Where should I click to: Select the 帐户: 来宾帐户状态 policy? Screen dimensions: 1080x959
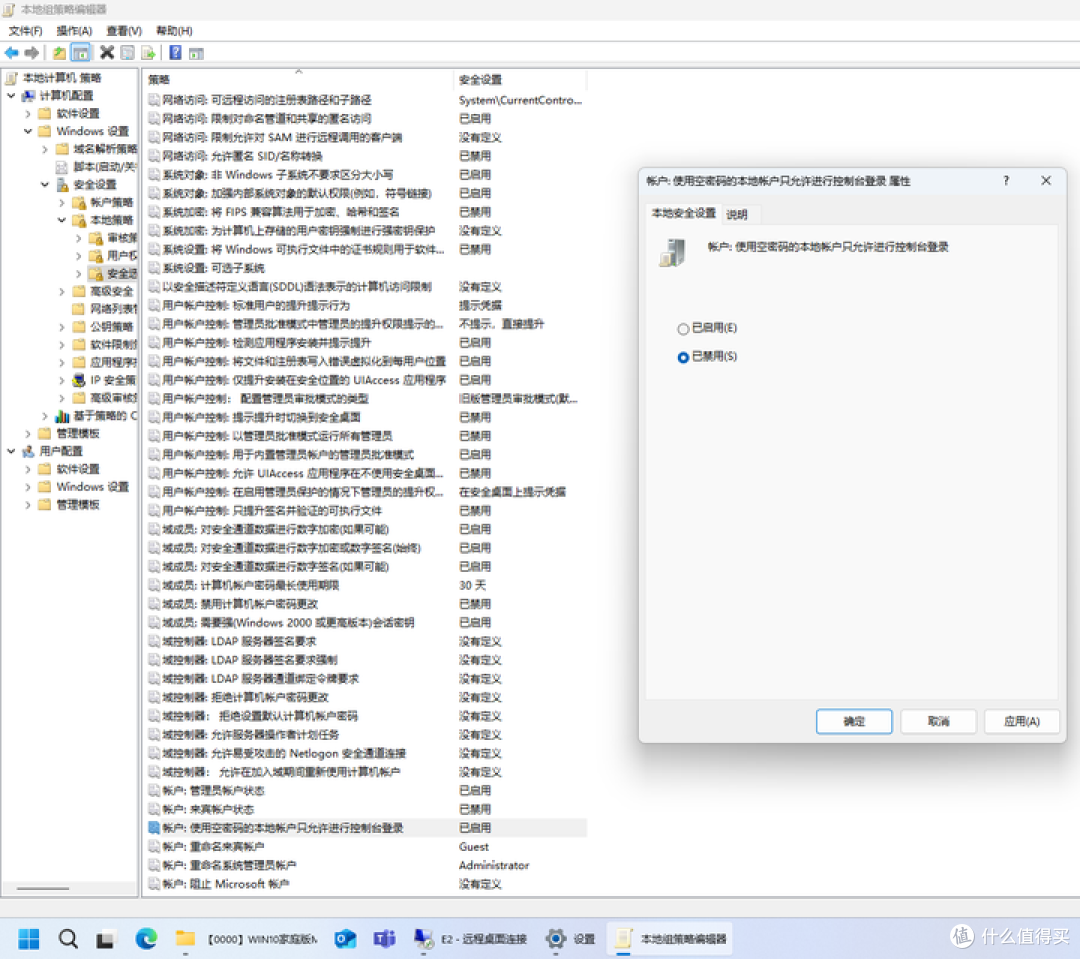point(208,810)
